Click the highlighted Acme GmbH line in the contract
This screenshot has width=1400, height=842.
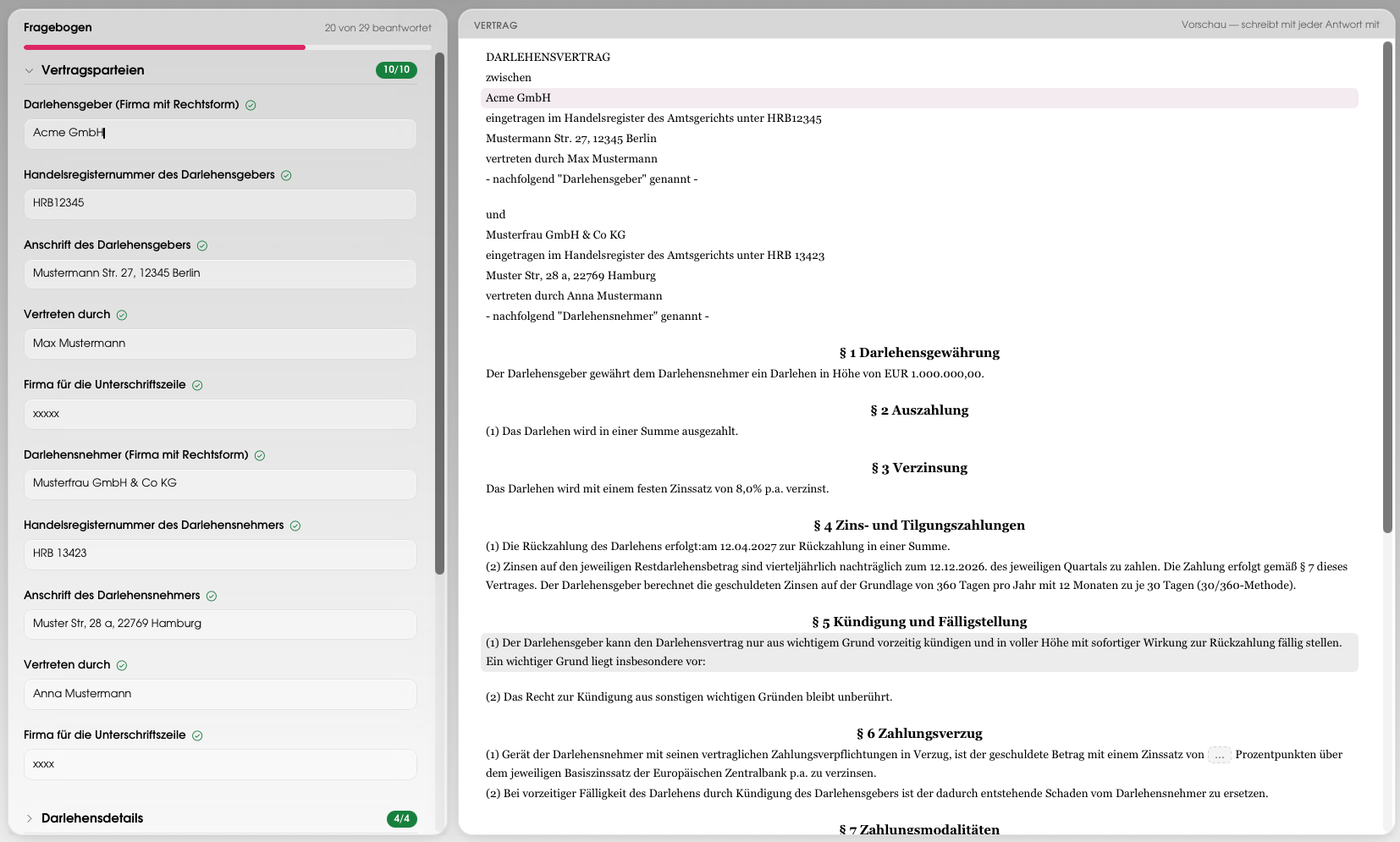(x=919, y=98)
